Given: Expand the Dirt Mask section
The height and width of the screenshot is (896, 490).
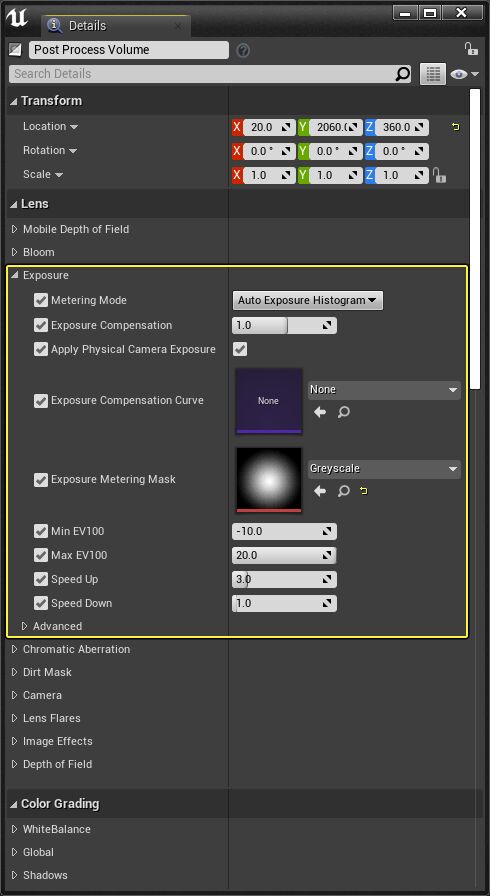Looking at the screenshot, I should coord(14,673).
